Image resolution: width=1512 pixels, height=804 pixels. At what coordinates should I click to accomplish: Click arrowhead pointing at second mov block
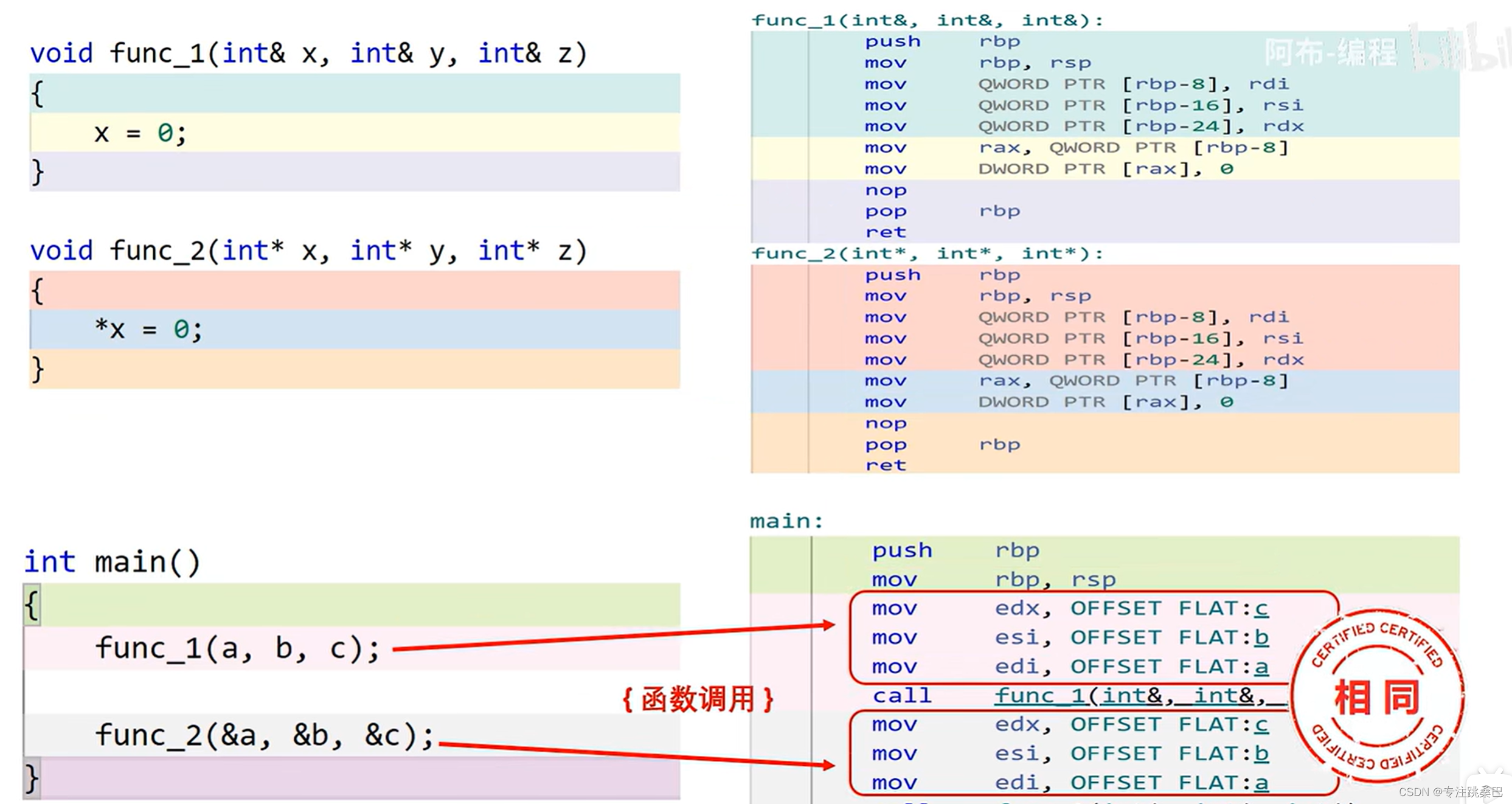pos(828,764)
